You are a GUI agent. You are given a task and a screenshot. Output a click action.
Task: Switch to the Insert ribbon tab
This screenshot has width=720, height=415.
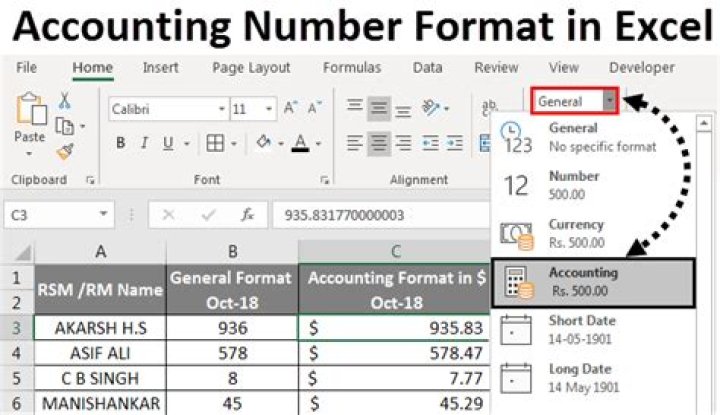pos(160,68)
